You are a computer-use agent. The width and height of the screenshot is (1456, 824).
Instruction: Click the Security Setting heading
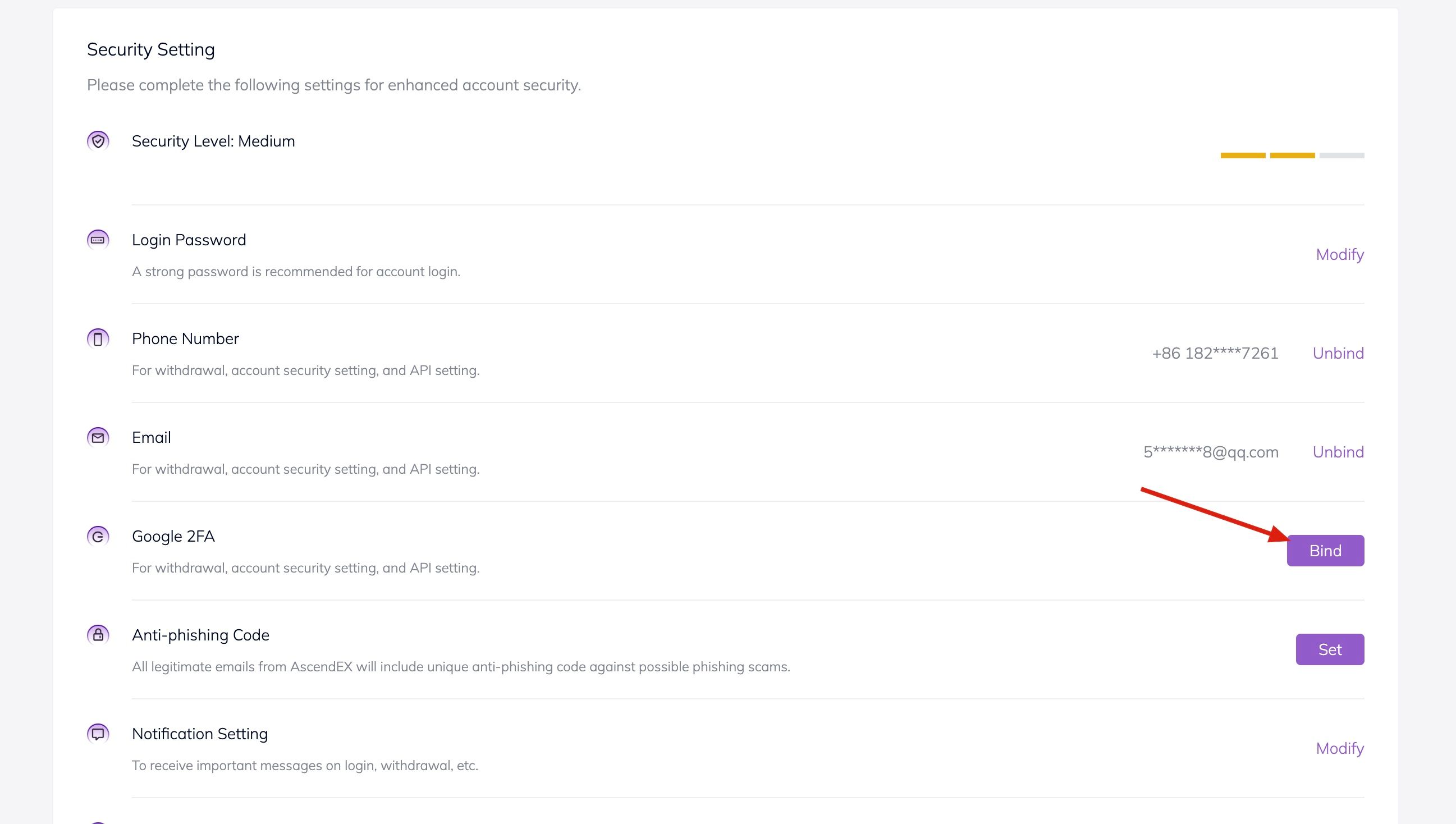tap(150, 50)
